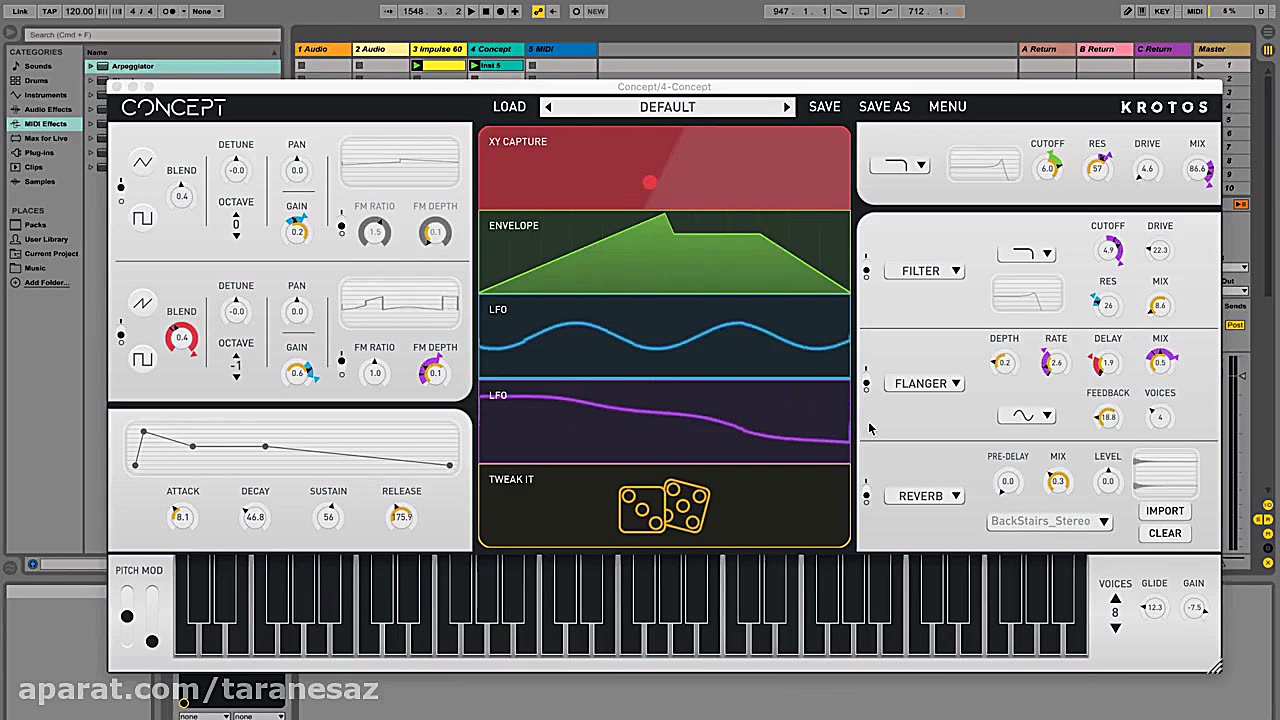The height and width of the screenshot is (720, 1280).
Task: Click the MIDI arrangement overdub plus icon
Action: 515,11
